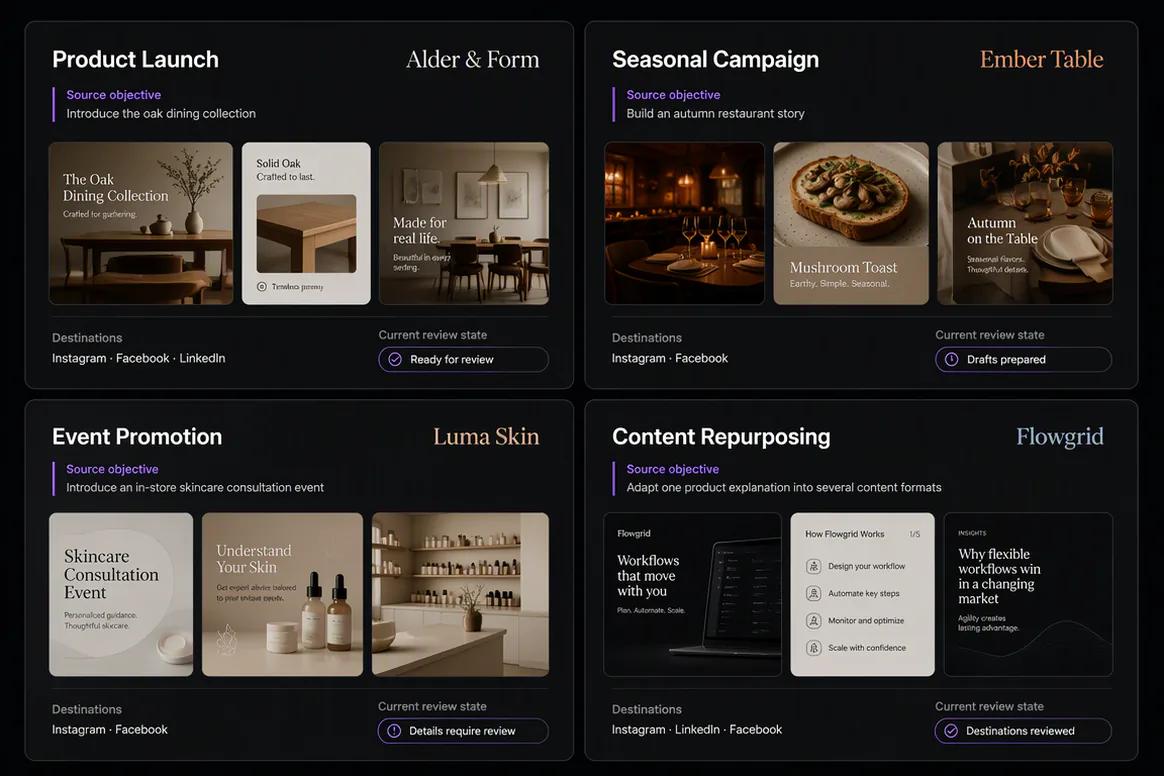
Task: Click the Automate key steps icon
Action: [x=814, y=593]
